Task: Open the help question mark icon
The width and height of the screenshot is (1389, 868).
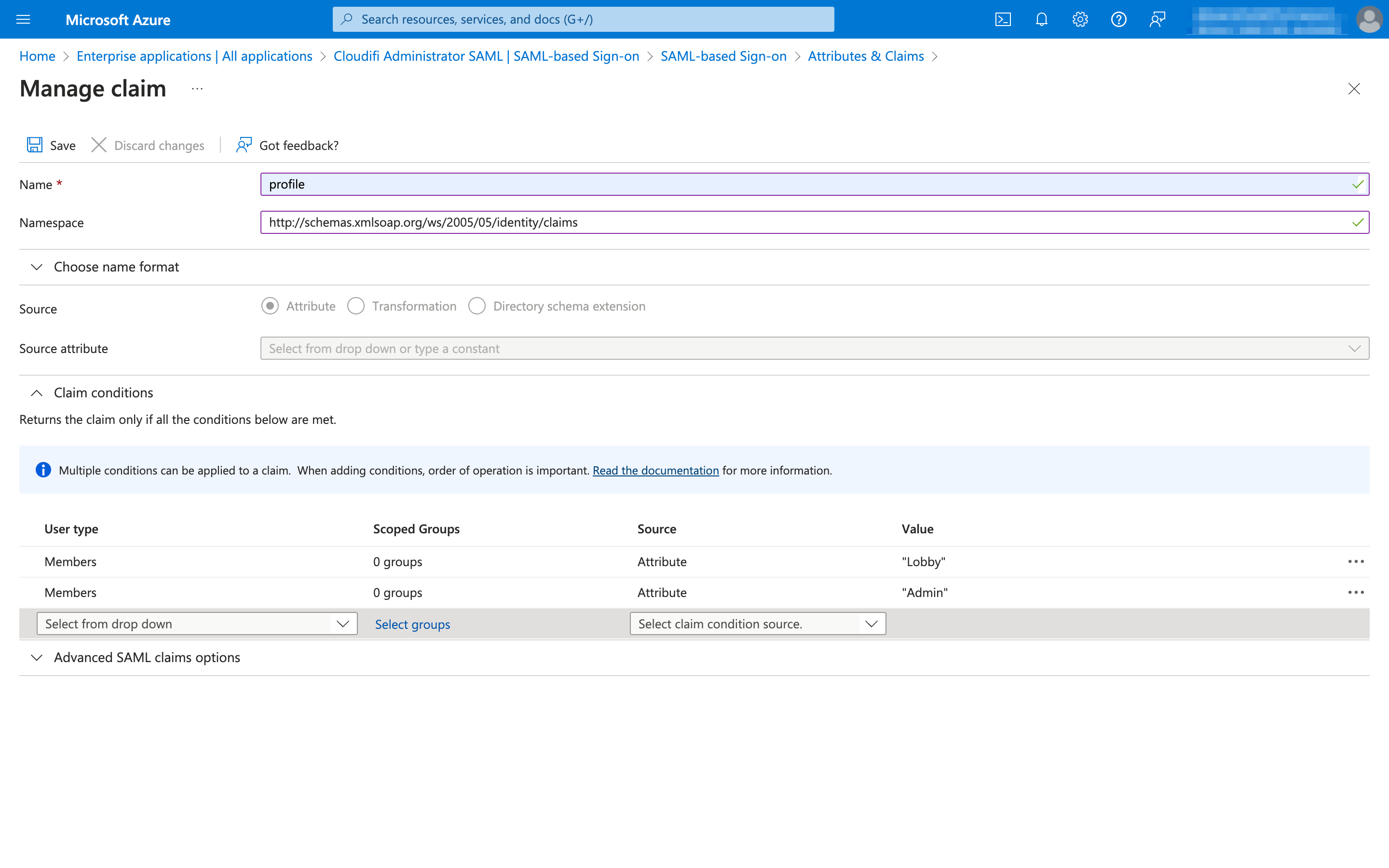Action: (1118, 19)
